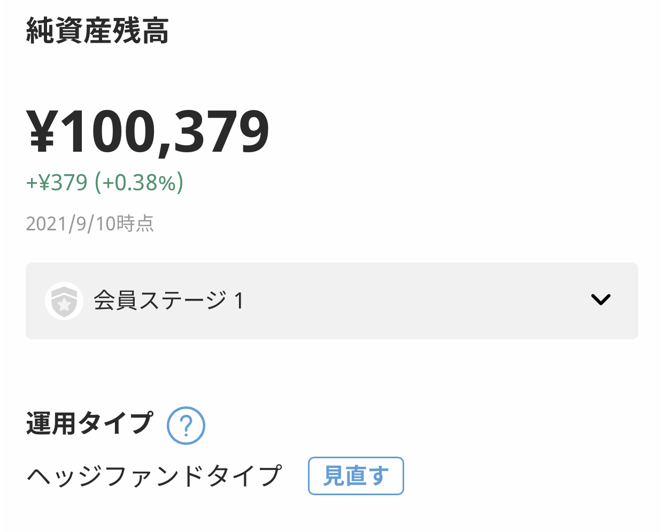Click the 会員ステージ text label
The image size is (667, 532).
[158, 301]
